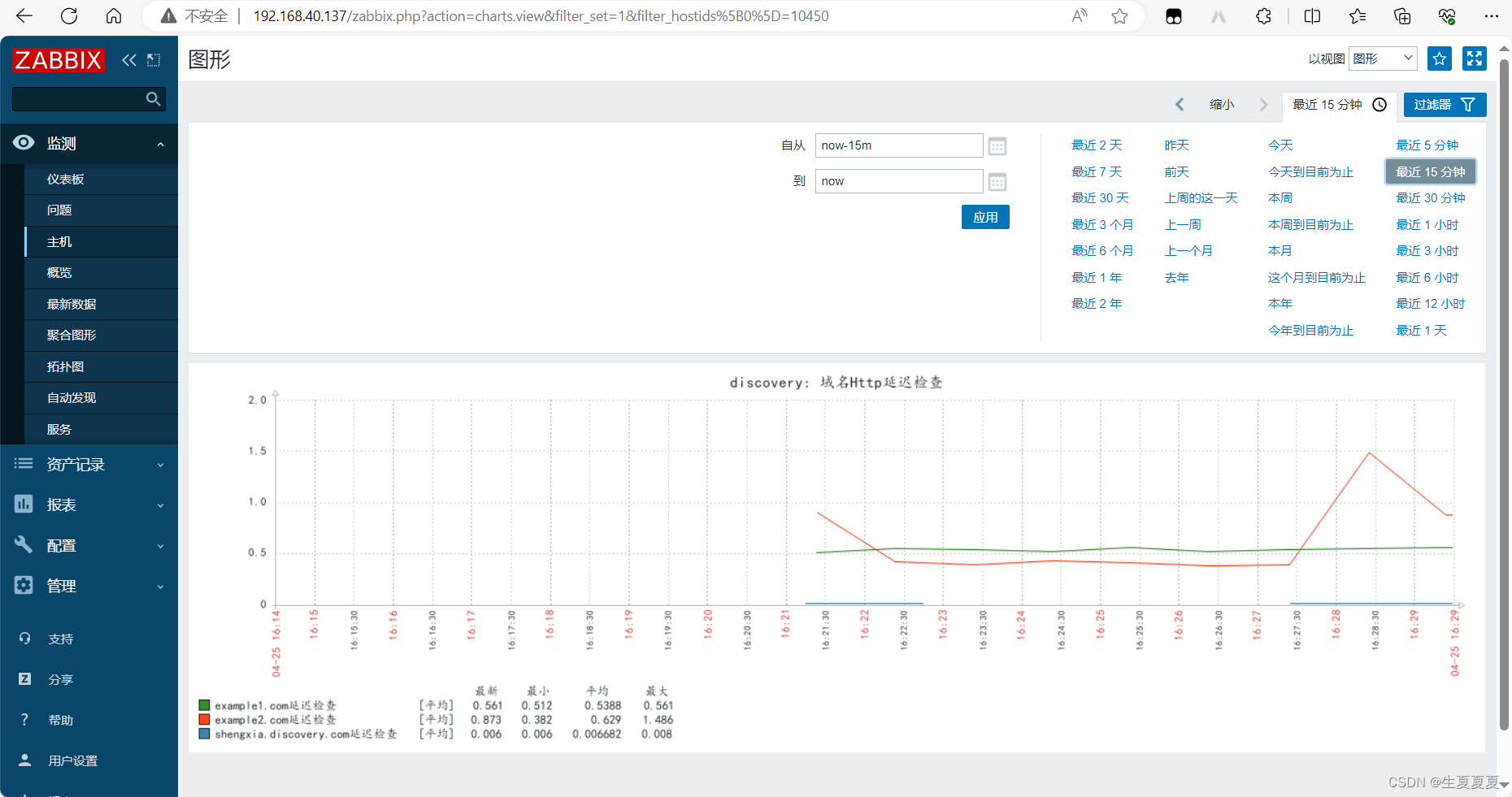Click the 报表 chart icon
This screenshot has width=1512, height=797.
(24, 505)
